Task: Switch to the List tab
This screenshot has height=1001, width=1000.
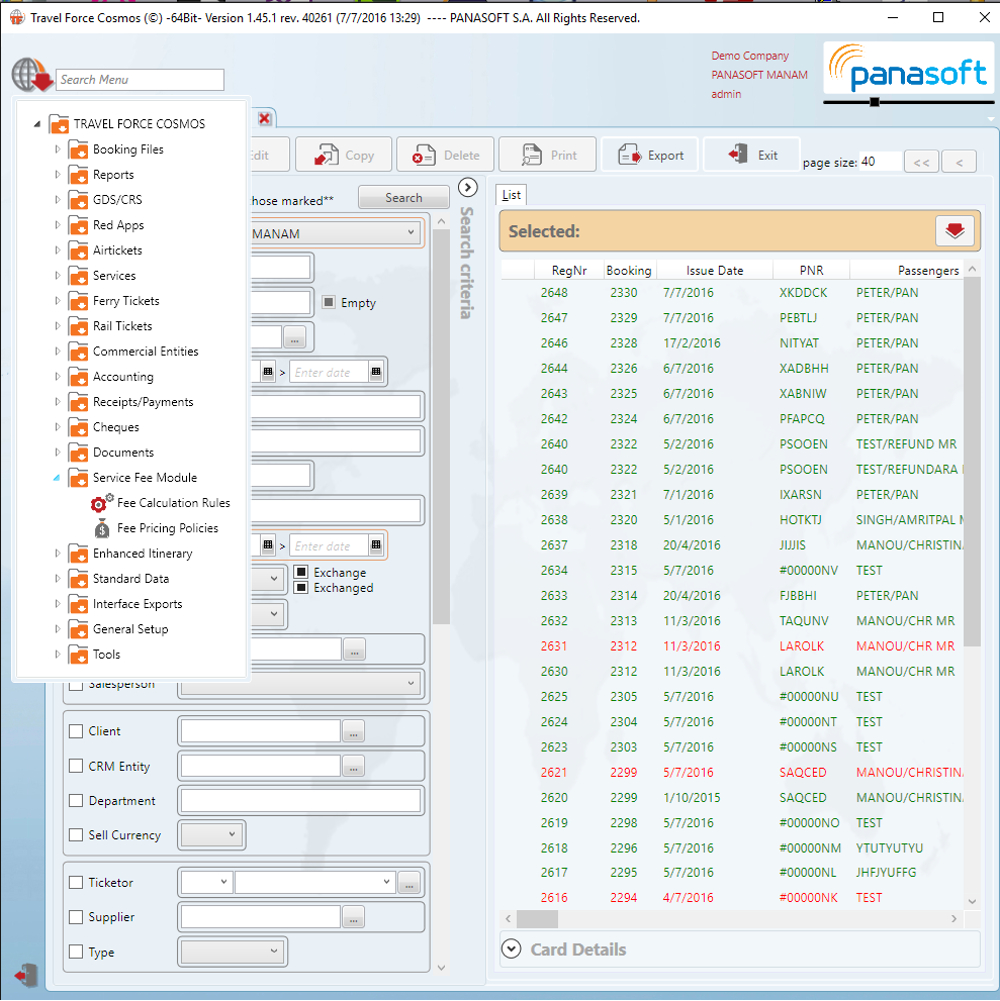Action: pos(512,196)
